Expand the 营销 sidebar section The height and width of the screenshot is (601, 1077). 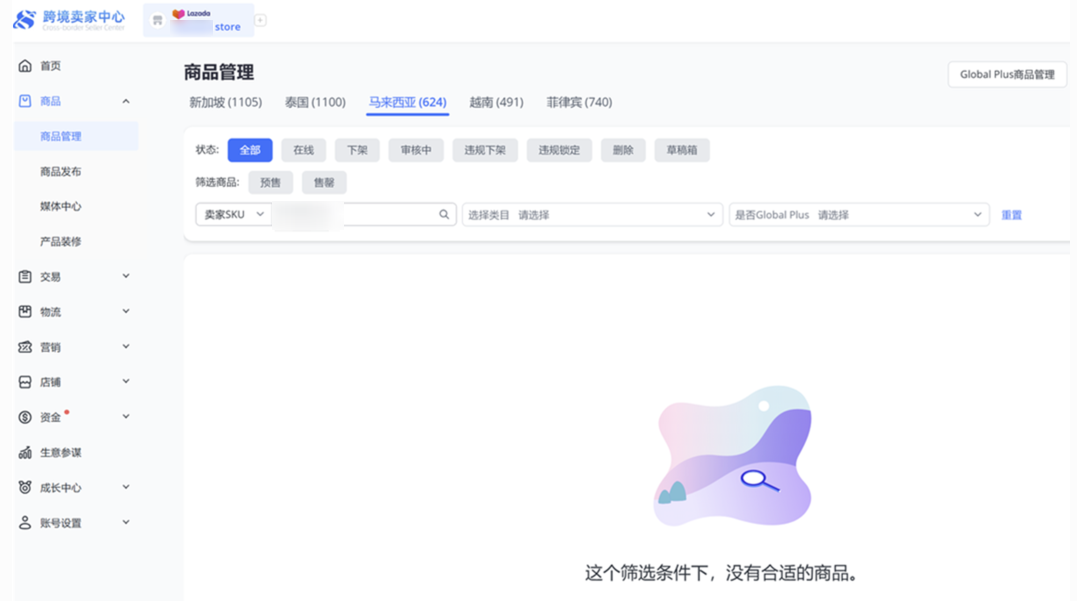[126, 346]
